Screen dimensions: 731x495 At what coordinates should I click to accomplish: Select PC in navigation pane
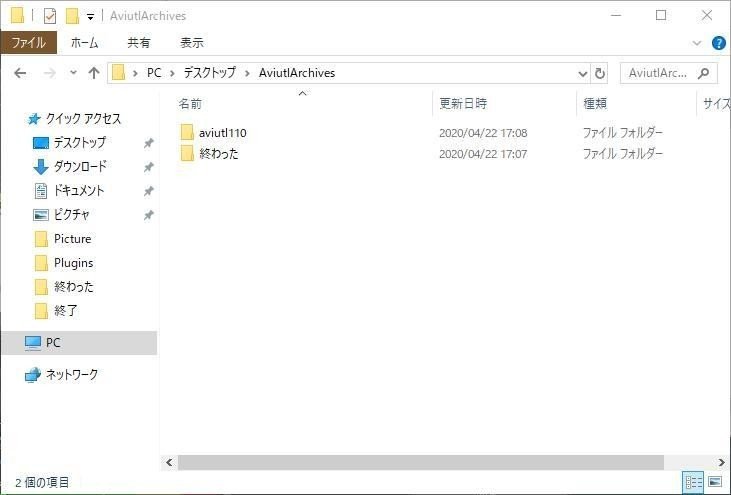(x=79, y=343)
